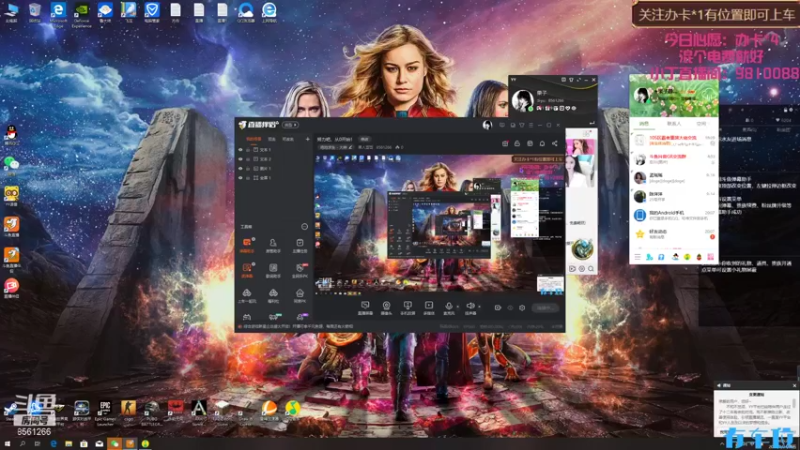Open the stream preview area
Image resolution: width=800 pixels, height=450 pixels.
coord(439,224)
